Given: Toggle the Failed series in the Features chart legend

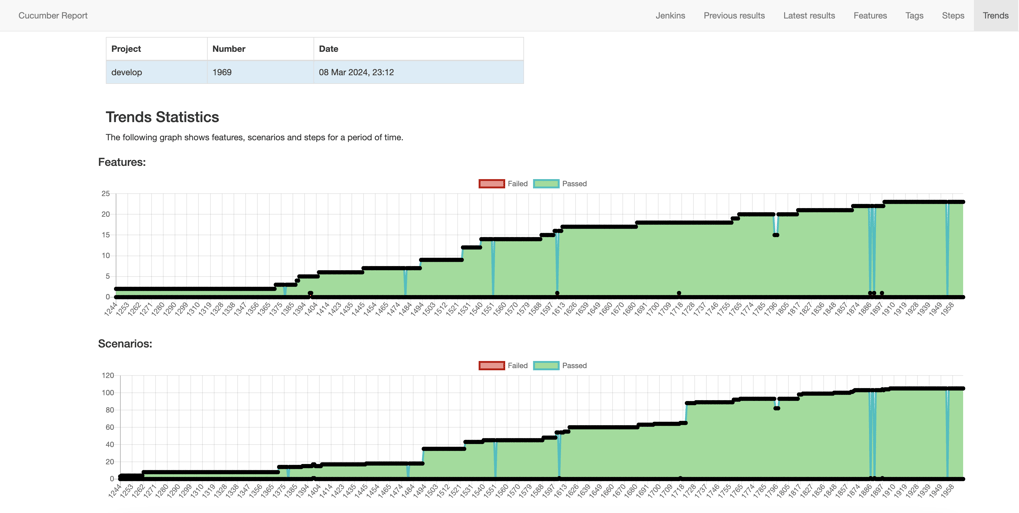Looking at the screenshot, I should (503, 184).
